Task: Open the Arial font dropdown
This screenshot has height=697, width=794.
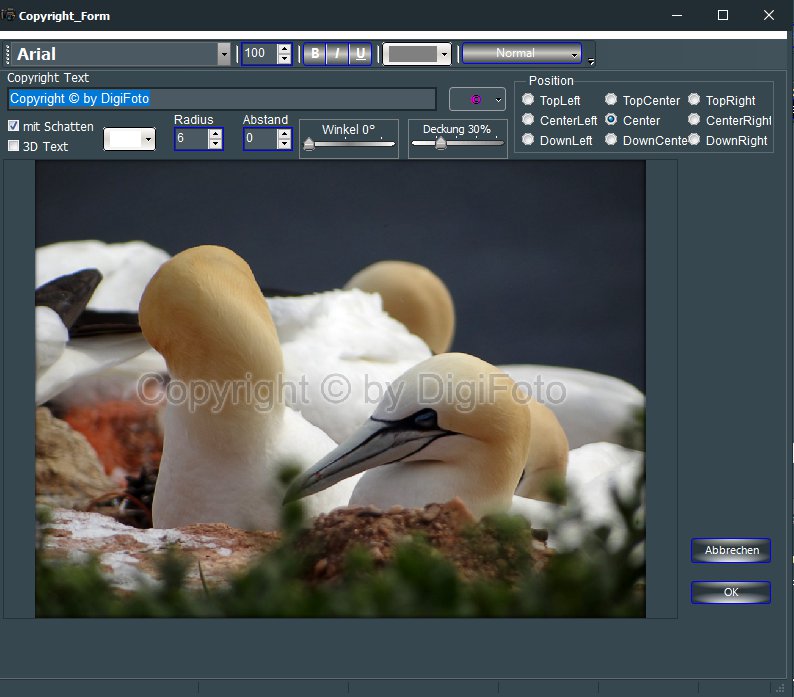Action: click(224, 54)
